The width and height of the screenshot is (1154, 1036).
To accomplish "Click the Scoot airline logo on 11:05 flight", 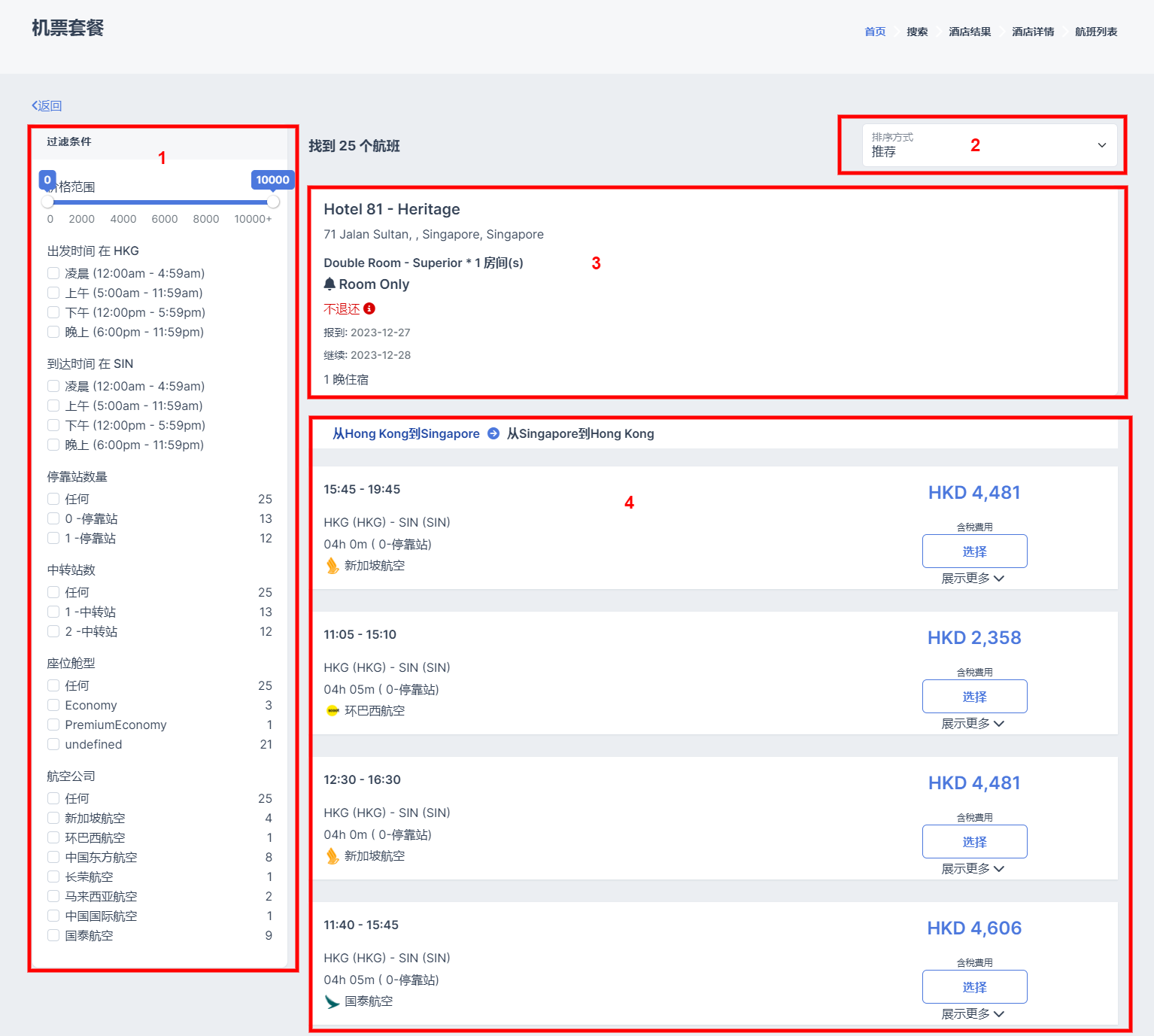I will pos(333,711).
